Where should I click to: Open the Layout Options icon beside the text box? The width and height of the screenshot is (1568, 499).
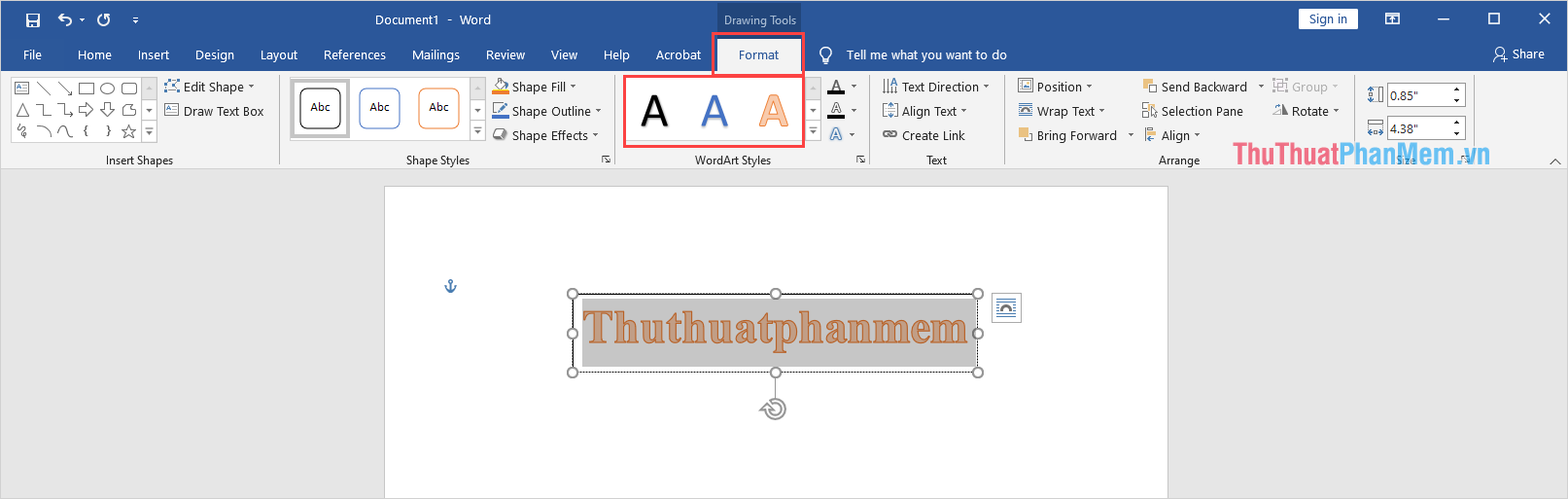1006,308
